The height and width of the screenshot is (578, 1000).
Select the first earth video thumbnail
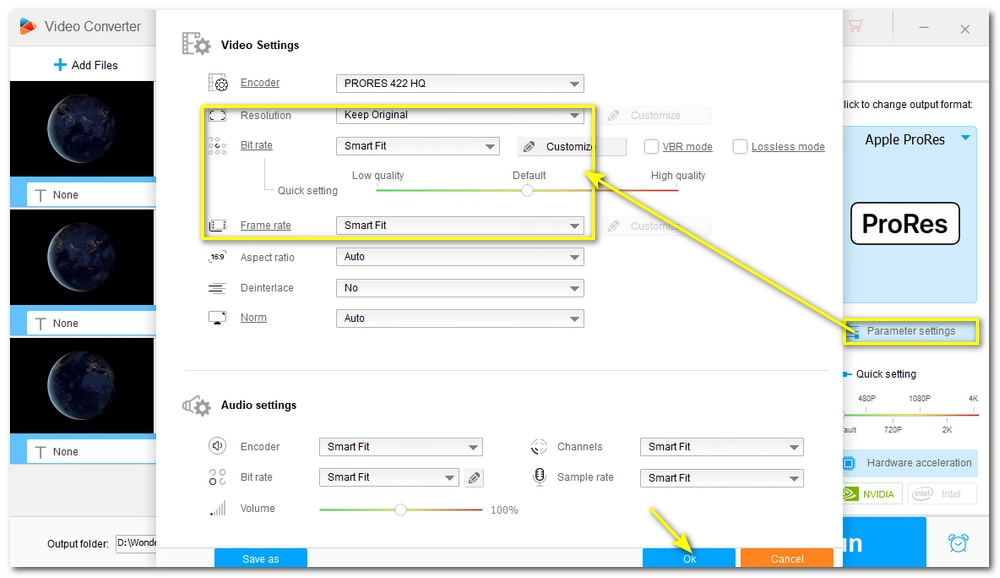(82, 129)
